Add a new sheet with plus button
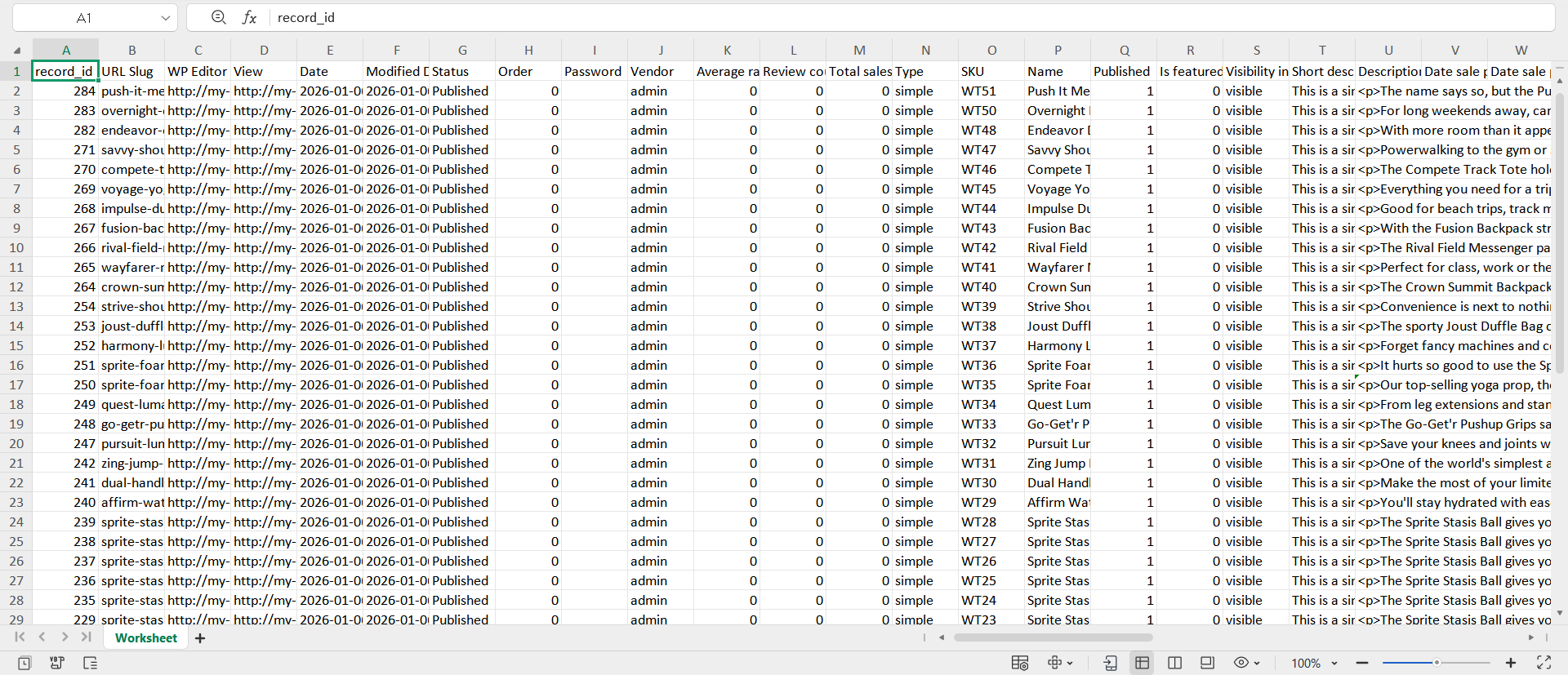Viewport: 1568px width, 675px height. [200, 638]
